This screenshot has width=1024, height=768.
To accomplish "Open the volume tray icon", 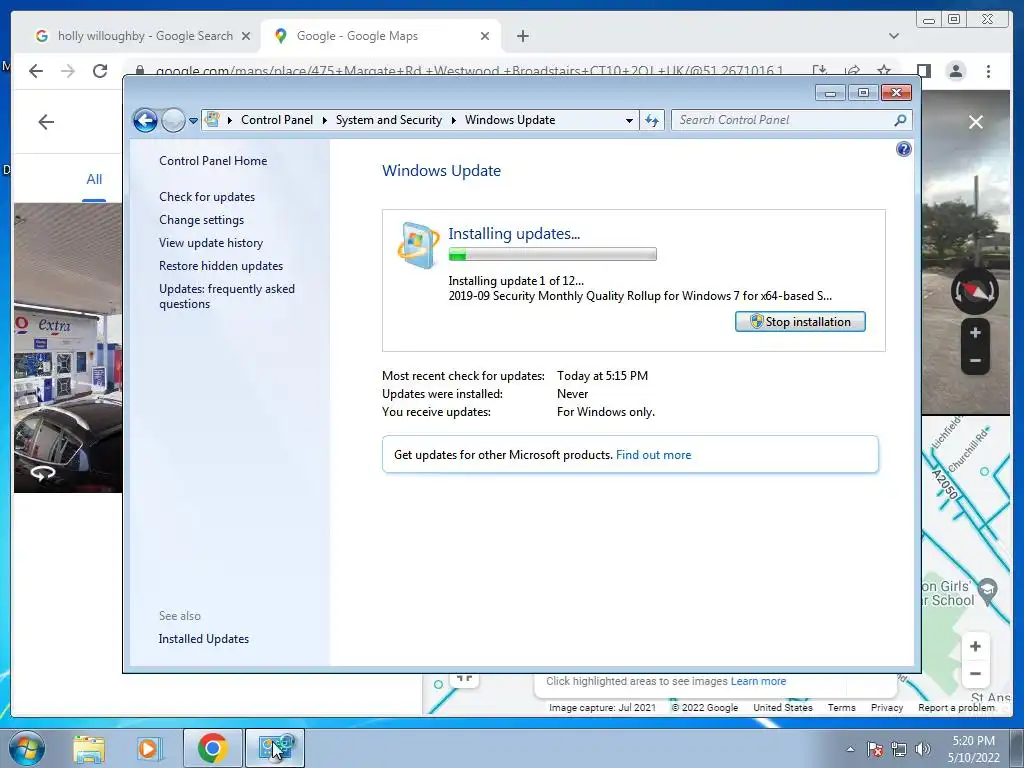I will [923, 749].
